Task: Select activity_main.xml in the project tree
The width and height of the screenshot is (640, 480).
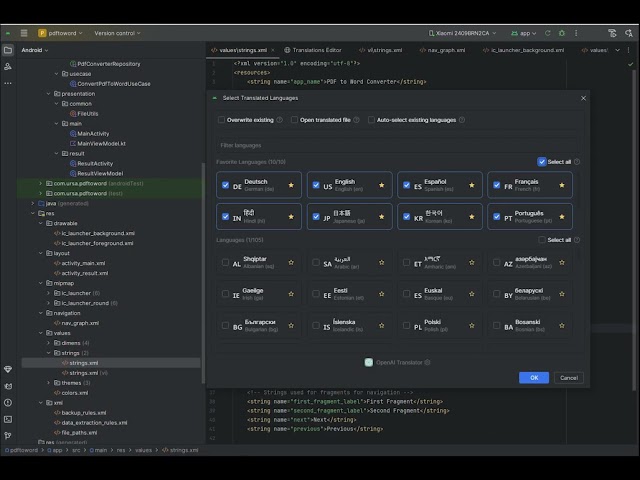Action: pos(80,263)
